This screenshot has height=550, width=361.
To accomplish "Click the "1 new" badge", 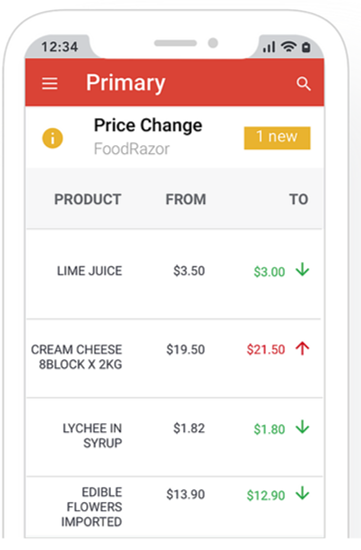I will click(x=277, y=138).
